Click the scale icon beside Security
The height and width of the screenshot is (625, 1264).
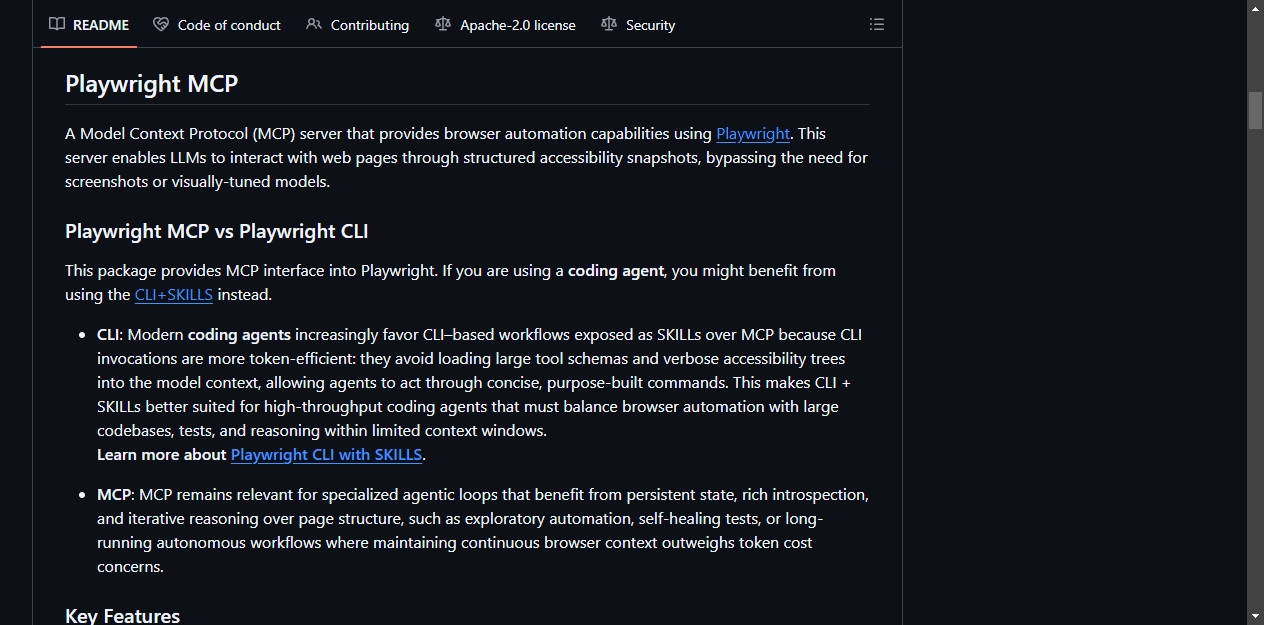point(609,24)
